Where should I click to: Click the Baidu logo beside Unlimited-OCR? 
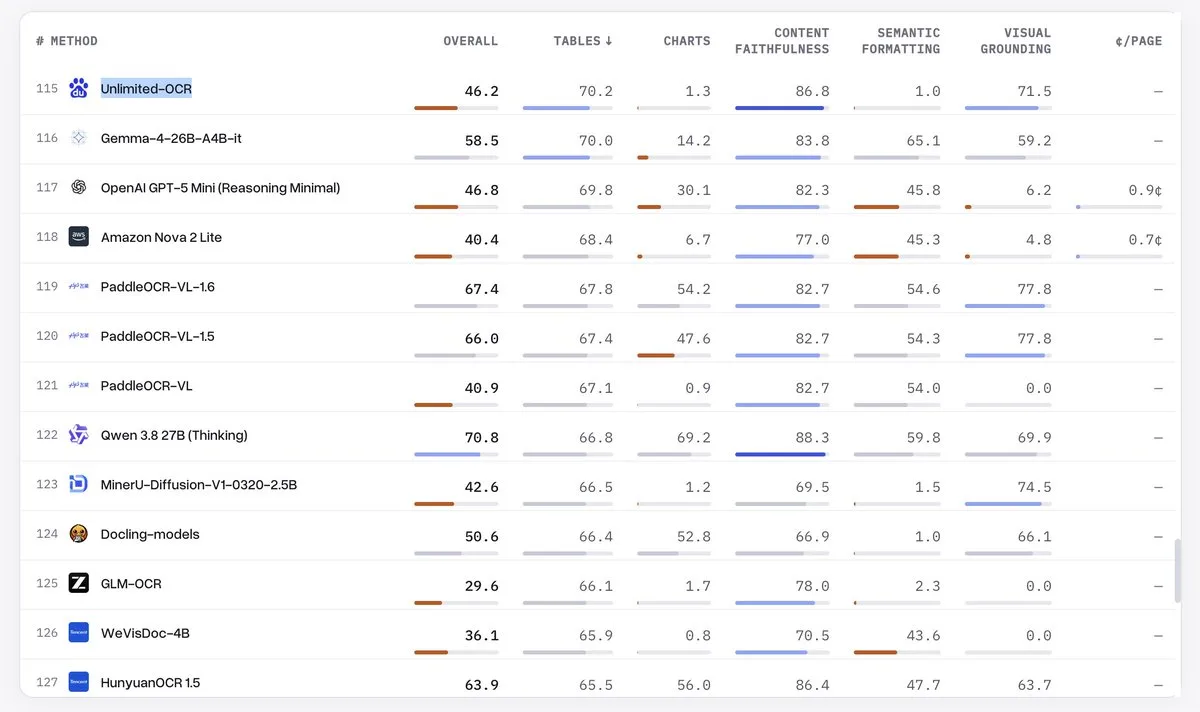(x=79, y=89)
